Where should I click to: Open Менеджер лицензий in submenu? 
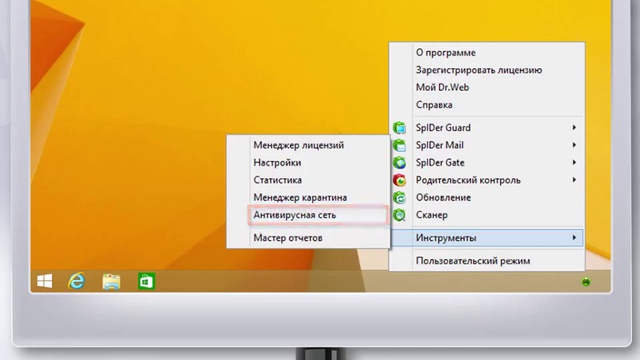[298, 145]
